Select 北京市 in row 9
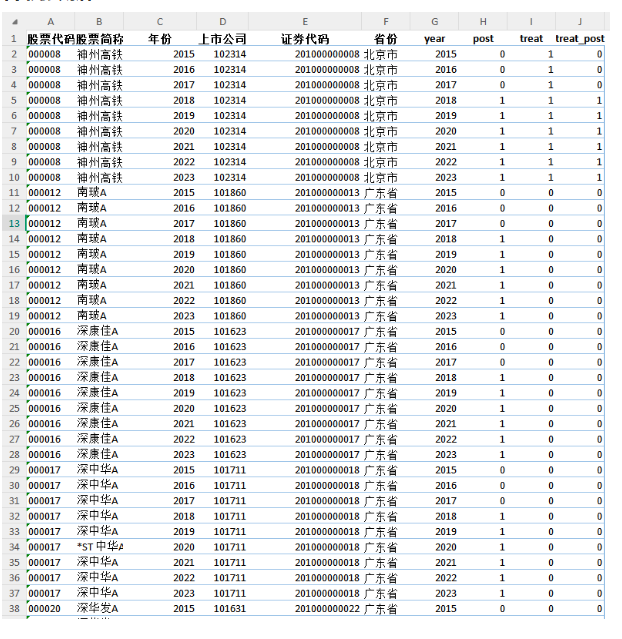 386,162
